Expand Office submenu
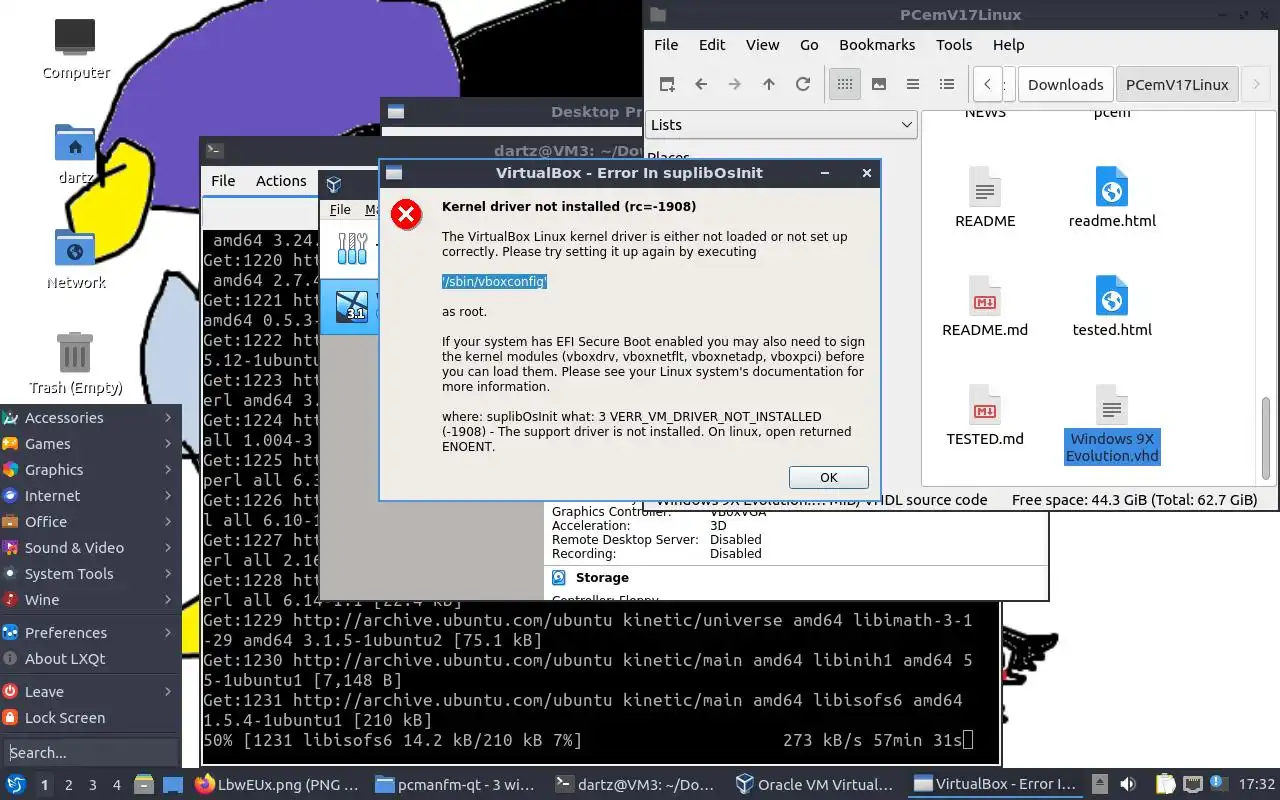 [x=90, y=522]
